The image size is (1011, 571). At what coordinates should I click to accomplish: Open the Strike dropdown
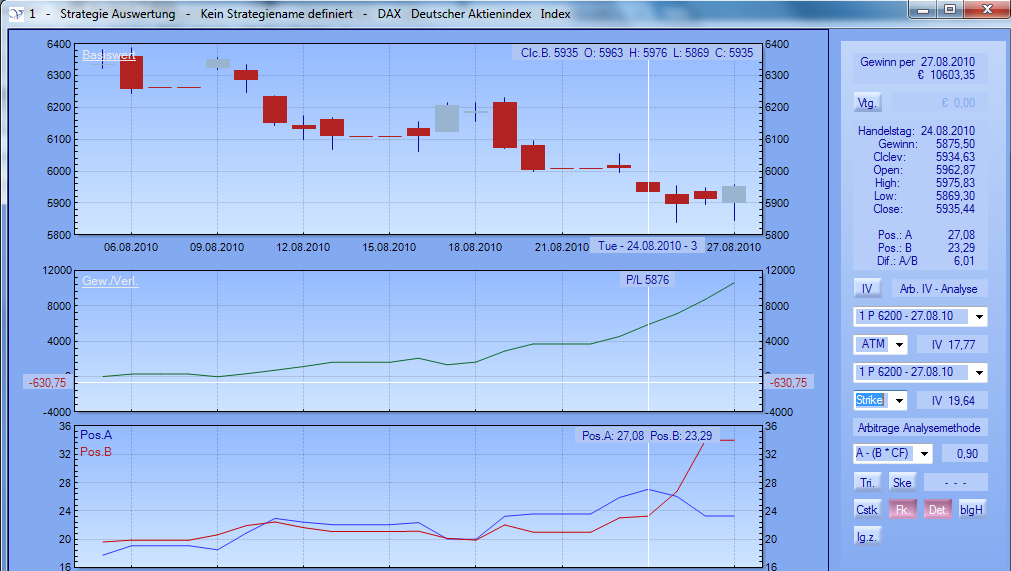pyautogui.click(x=900, y=401)
